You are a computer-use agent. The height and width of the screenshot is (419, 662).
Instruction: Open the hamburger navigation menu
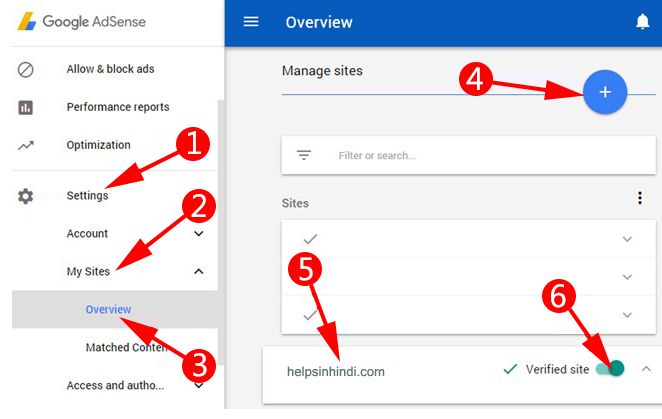tap(251, 22)
